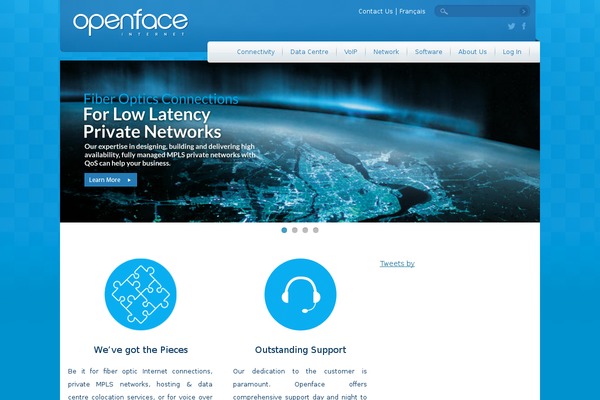This screenshot has height=400, width=600.
Task: Open the Data Centre menu
Action: [x=309, y=52]
